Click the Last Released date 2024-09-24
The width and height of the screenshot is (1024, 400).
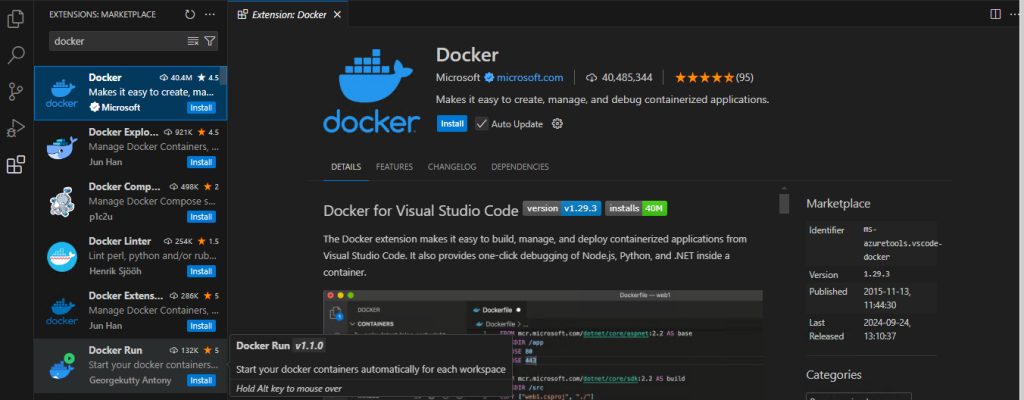(888, 329)
